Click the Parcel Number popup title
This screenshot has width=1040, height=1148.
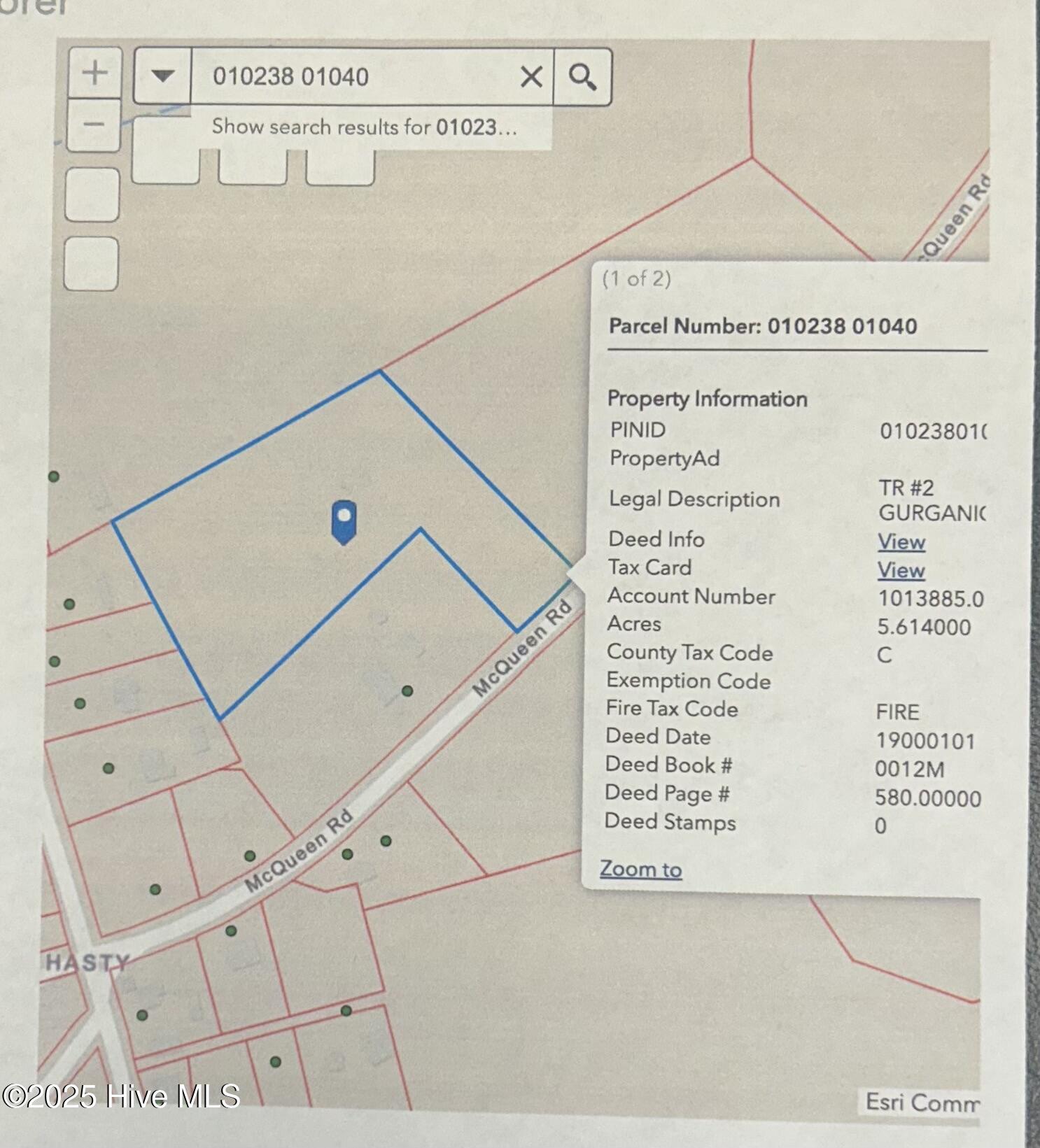[x=762, y=326]
